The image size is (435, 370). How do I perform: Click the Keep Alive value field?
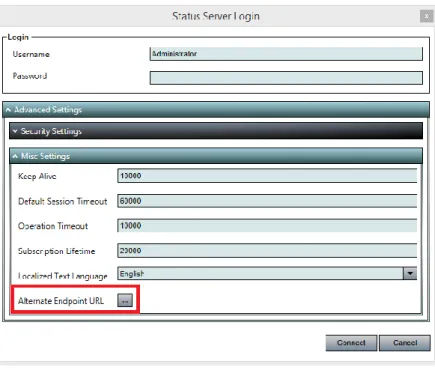click(x=267, y=176)
